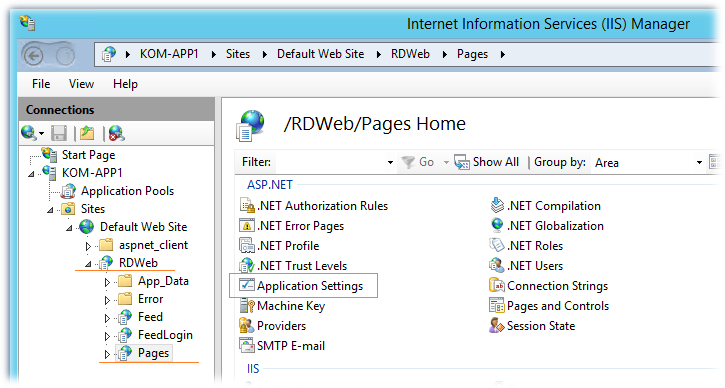
Task: Click the arrow after Pages in breadcrumb
Action: point(503,55)
